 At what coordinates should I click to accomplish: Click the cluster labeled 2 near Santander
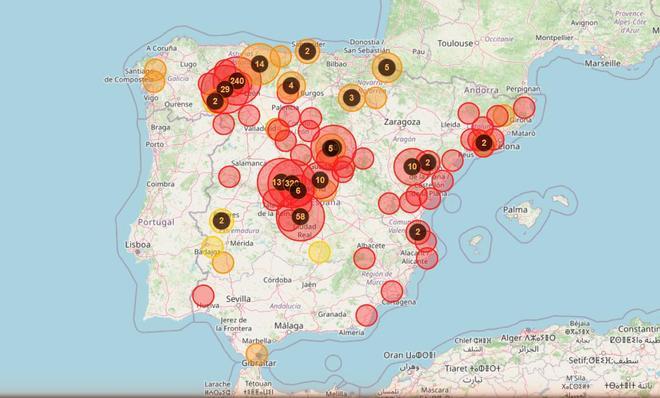click(307, 51)
